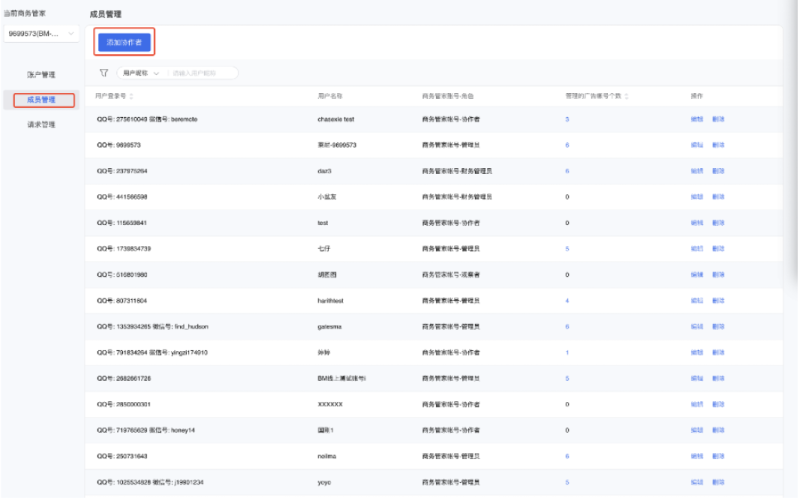Viewport: 800px width, 501px height.
Task: Delete the member named galesma
Action: coord(718,327)
